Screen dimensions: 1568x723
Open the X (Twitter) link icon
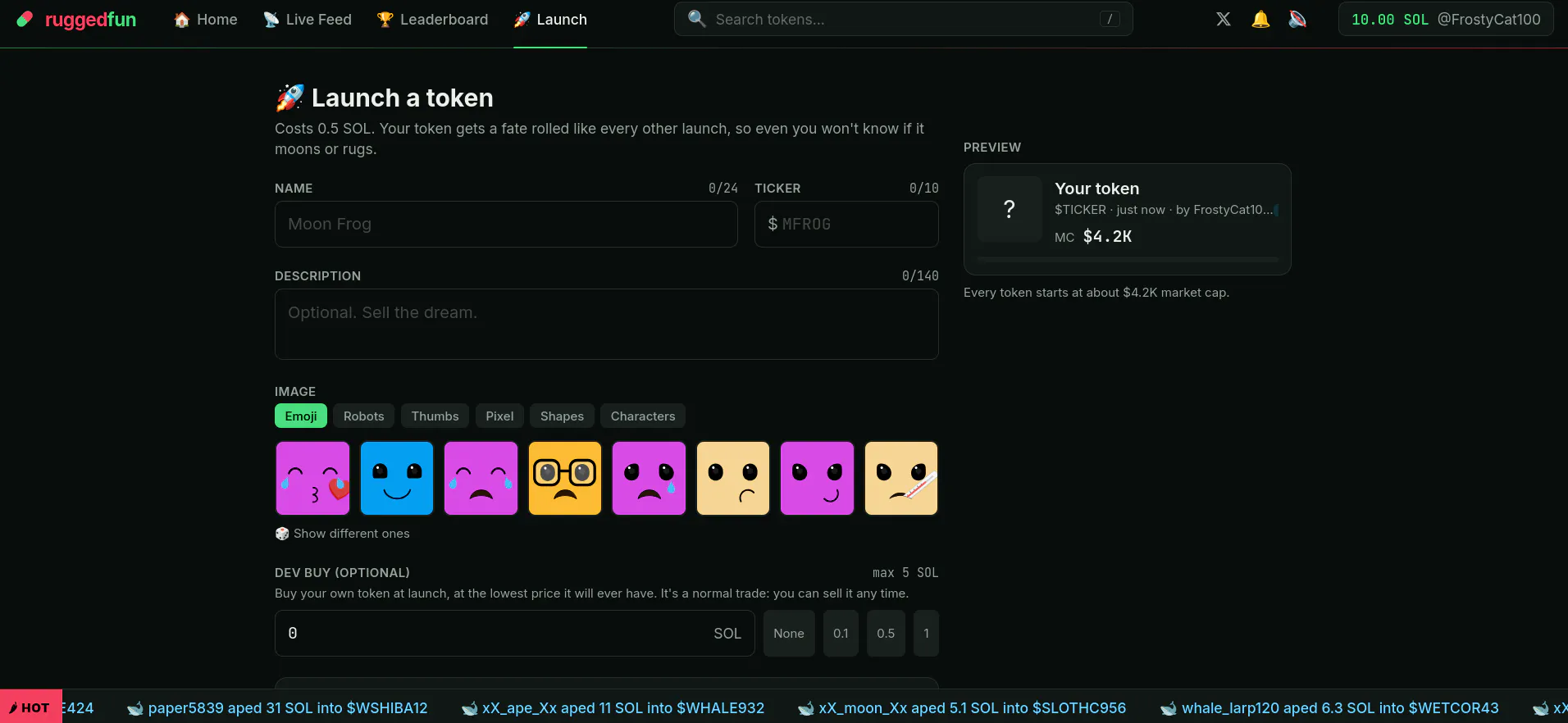(1223, 19)
